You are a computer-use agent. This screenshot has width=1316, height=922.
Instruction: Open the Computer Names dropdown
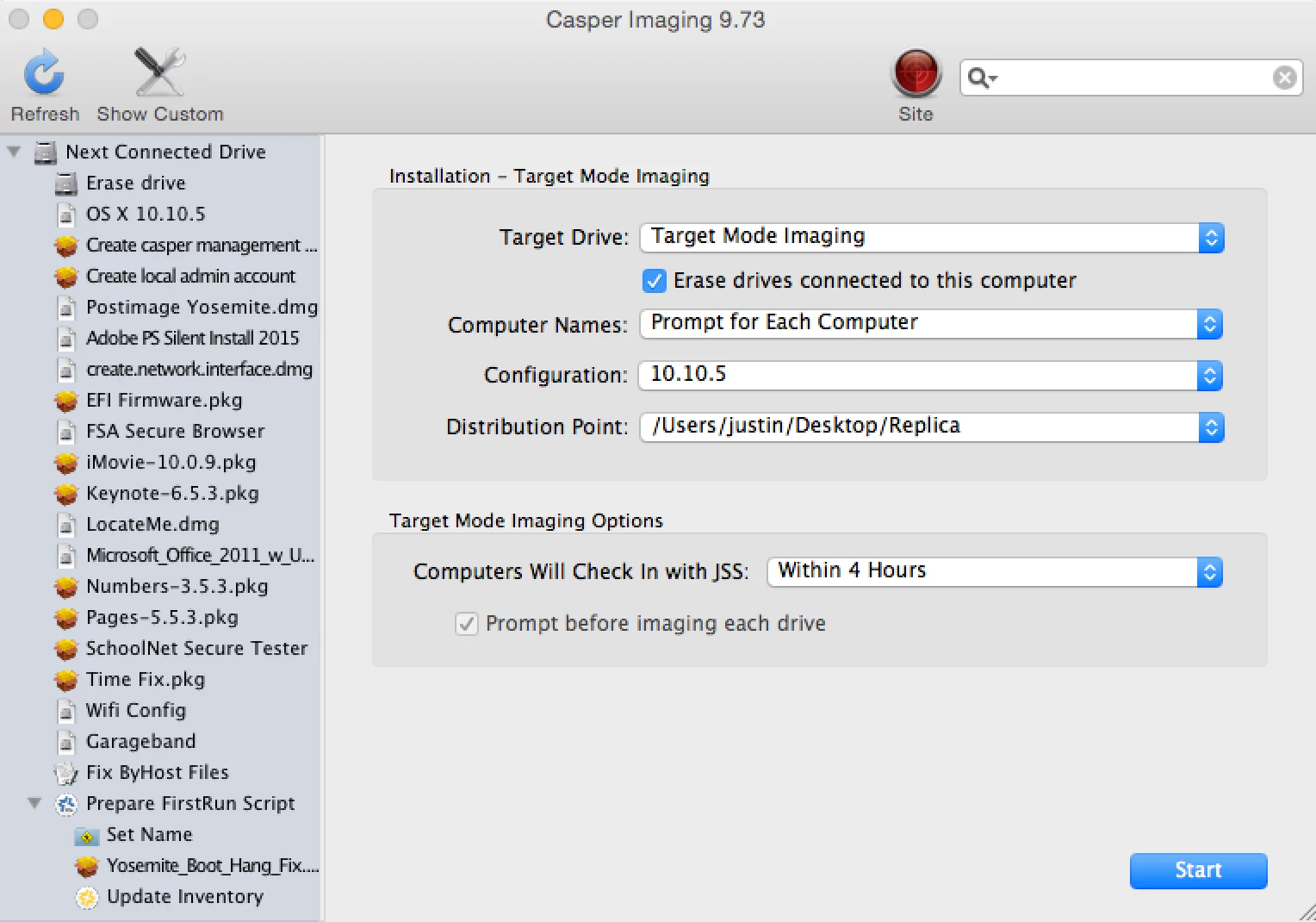click(931, 323)
